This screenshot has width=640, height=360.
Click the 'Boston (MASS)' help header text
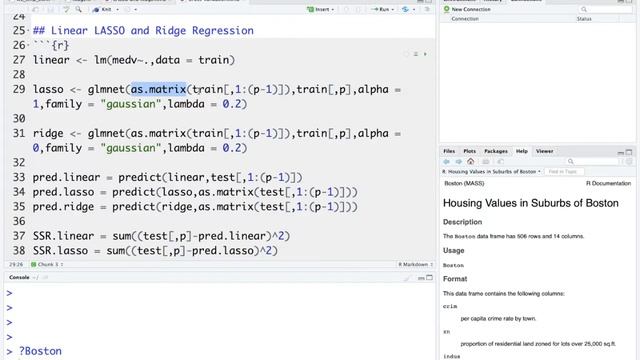(464, 183)
